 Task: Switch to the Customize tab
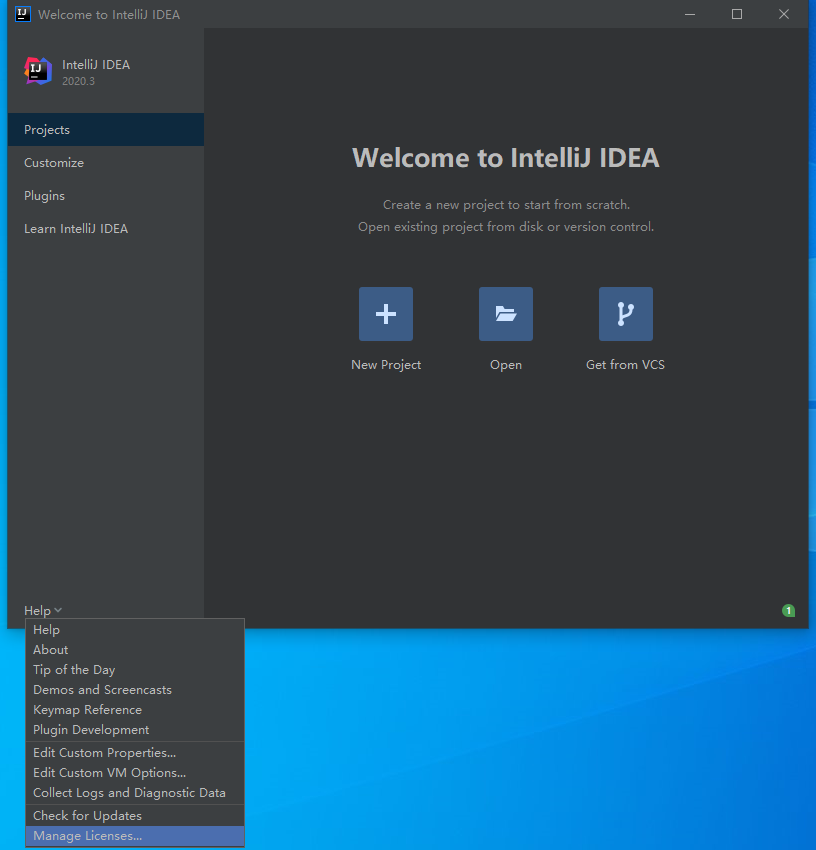[106, 163]
